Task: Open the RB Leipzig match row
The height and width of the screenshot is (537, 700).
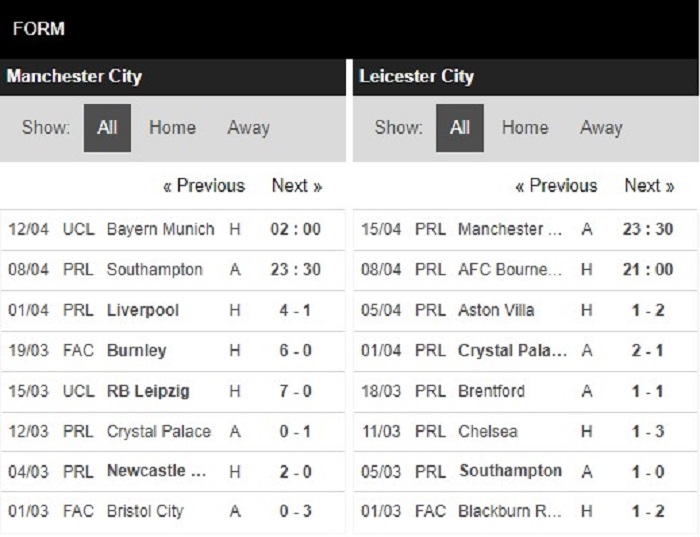Action: pos(148,391)
